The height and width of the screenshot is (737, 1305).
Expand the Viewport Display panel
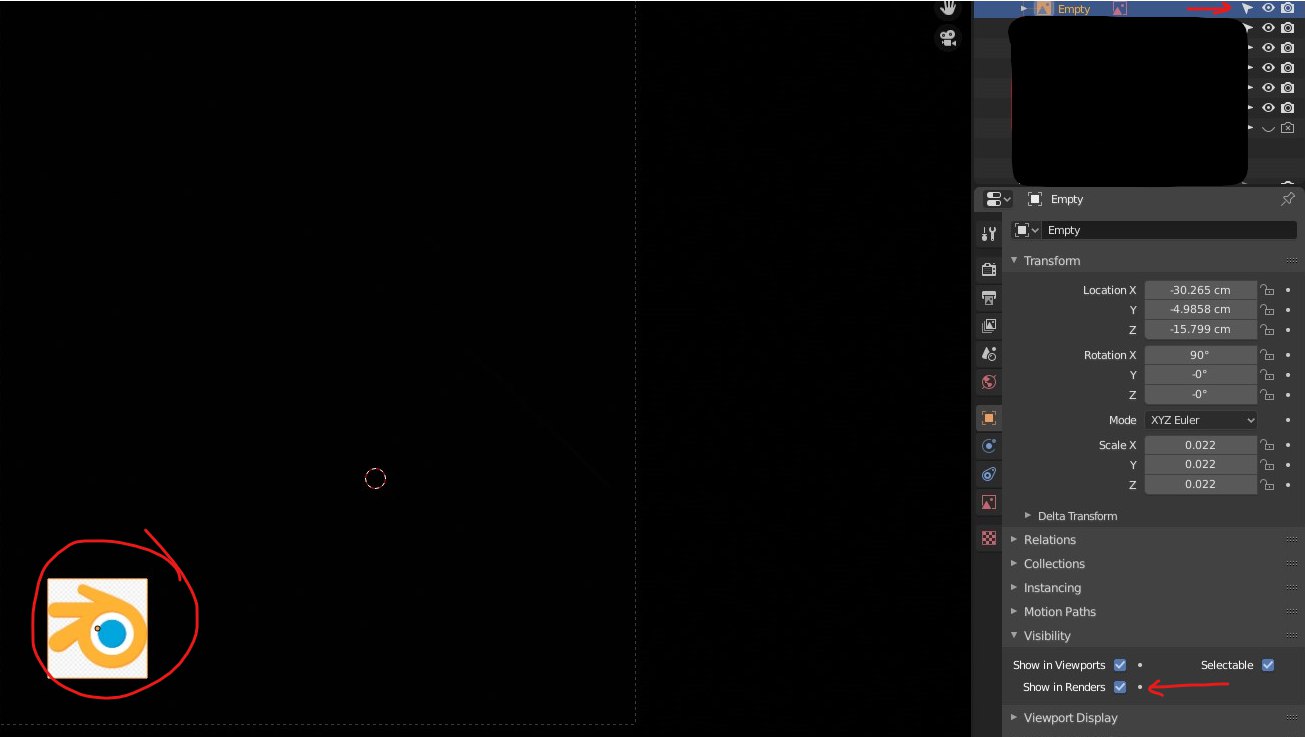point(1014,718)
